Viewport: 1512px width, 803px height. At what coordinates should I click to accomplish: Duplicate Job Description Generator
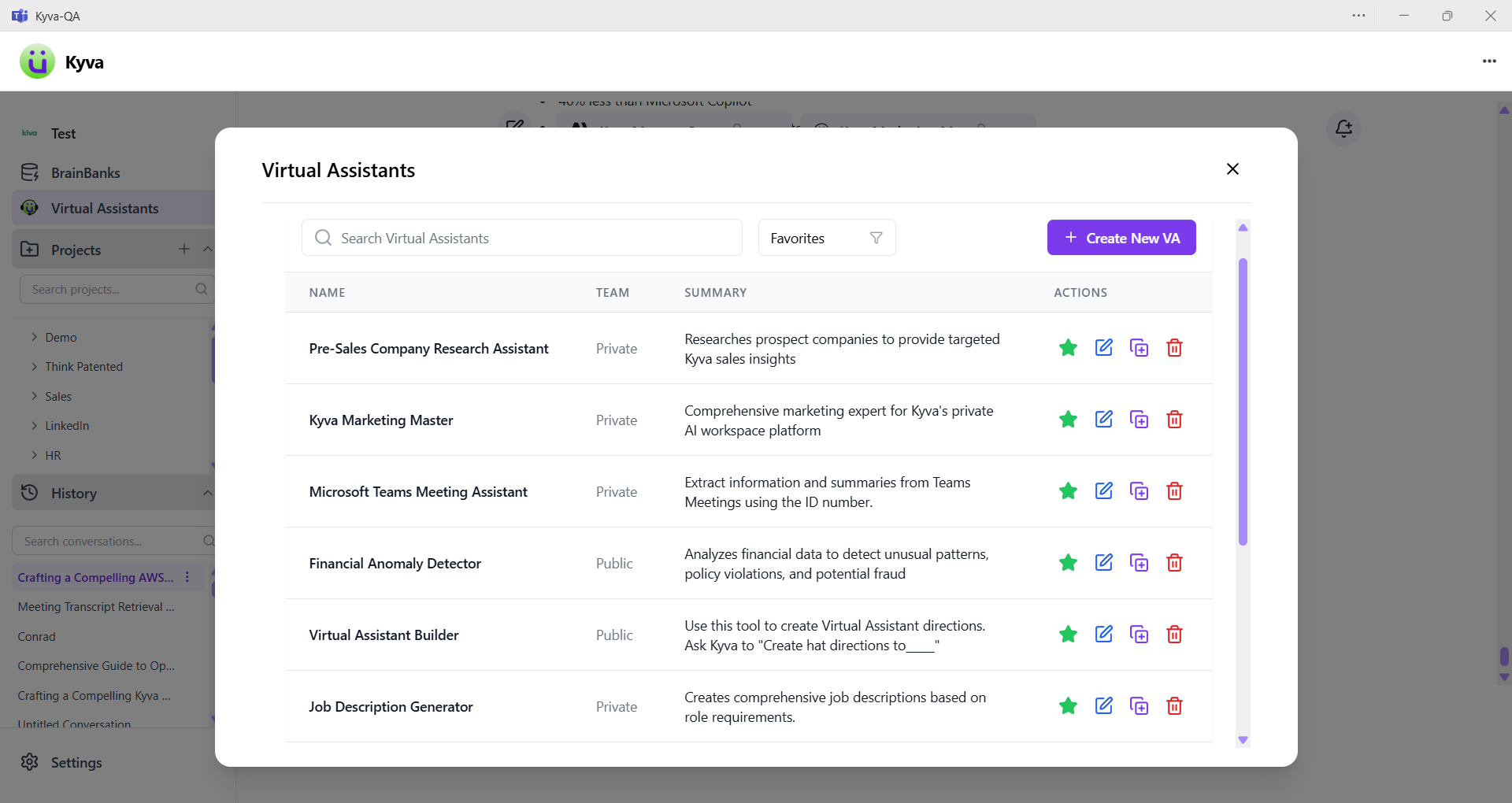tap(1139, 706)
